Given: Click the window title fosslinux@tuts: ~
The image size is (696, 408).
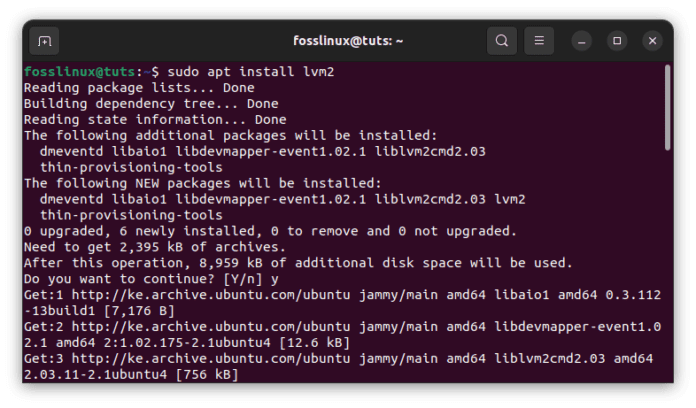Looking at the screenshot, I should [346, 42].
